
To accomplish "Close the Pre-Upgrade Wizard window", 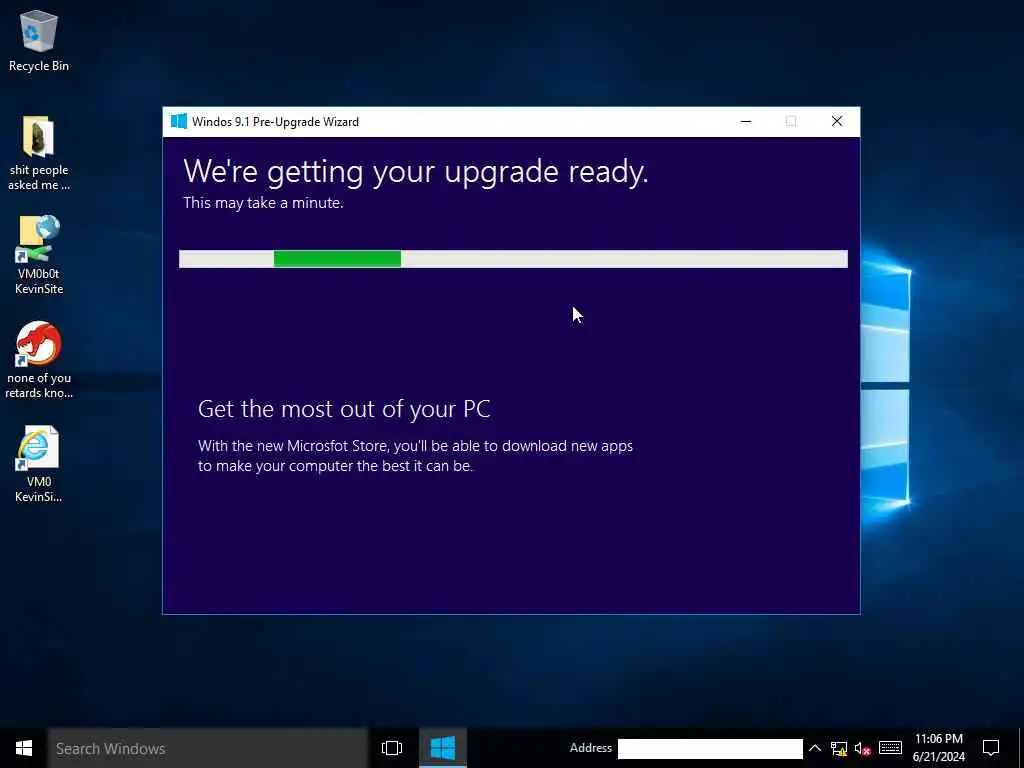I will (x=837, y=121).
